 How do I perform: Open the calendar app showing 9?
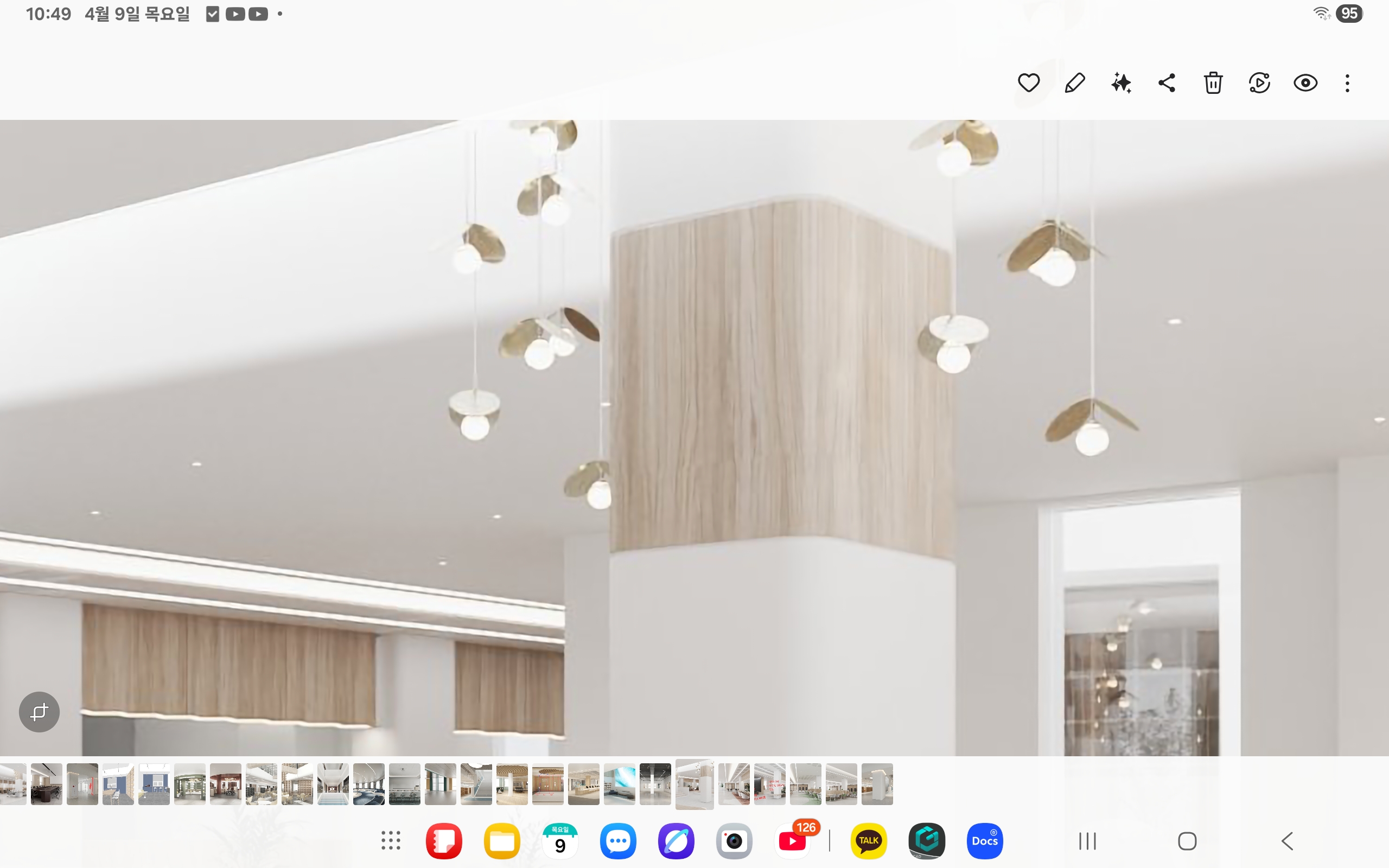tap(559, 840)
